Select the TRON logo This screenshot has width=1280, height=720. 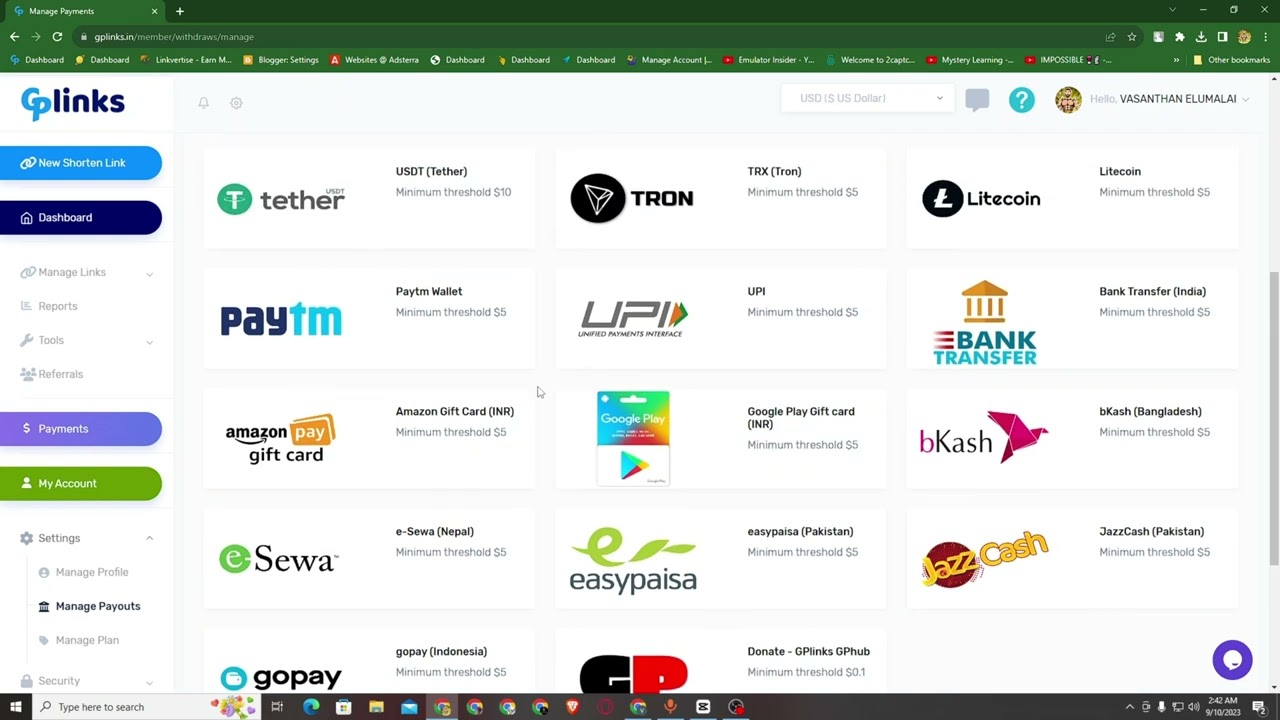point(632,198)
